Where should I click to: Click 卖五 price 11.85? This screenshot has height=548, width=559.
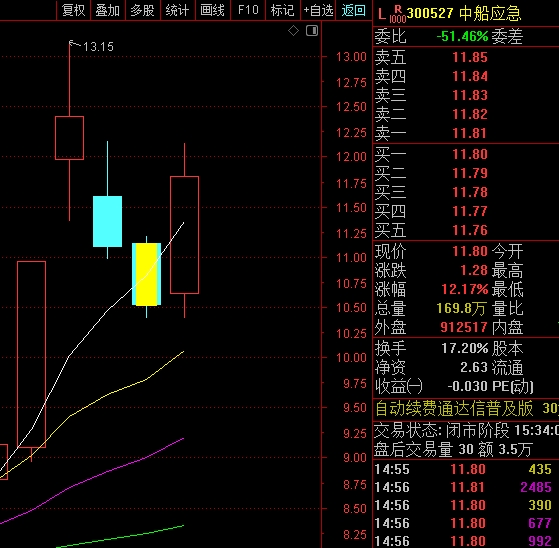click(470, 57)
